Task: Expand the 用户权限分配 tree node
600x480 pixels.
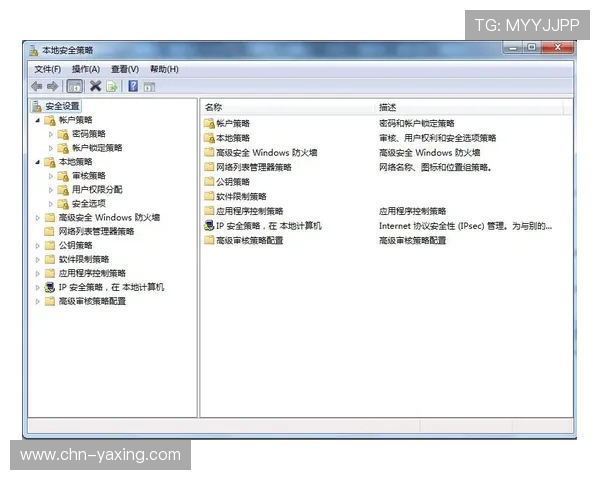Action: (x=51, y=190)
